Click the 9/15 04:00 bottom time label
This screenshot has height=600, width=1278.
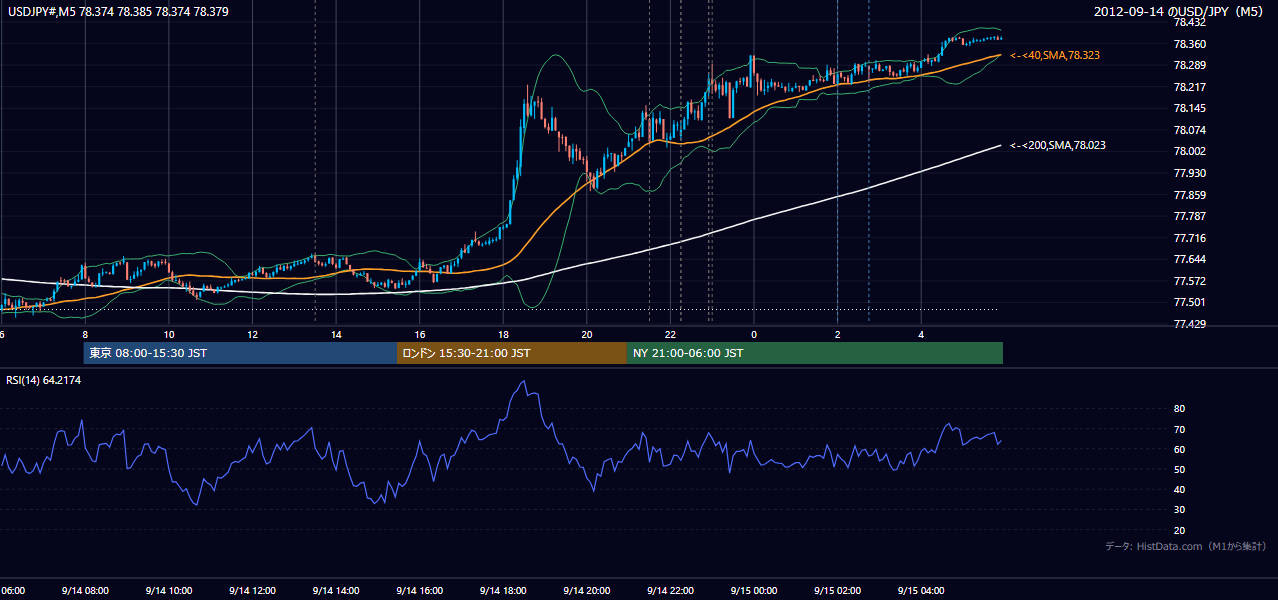920,591
